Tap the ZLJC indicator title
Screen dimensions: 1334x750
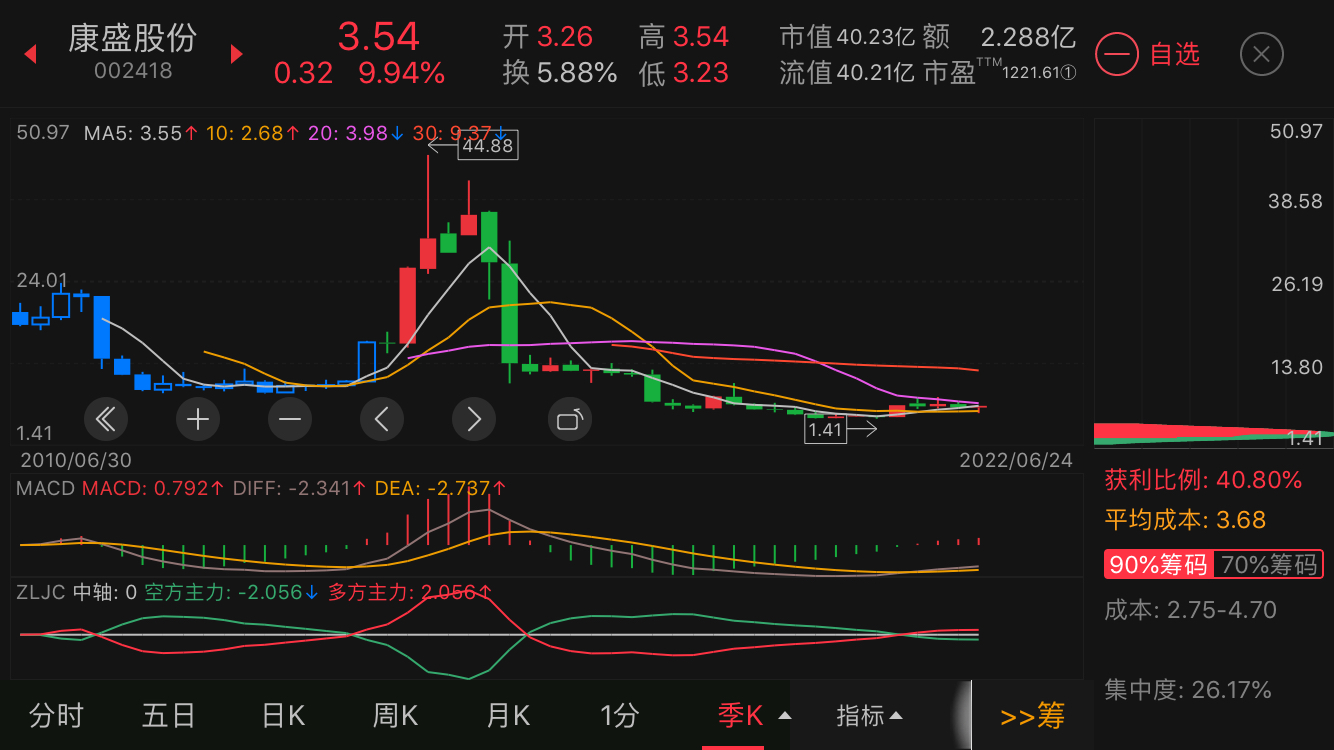coord(41,592)
